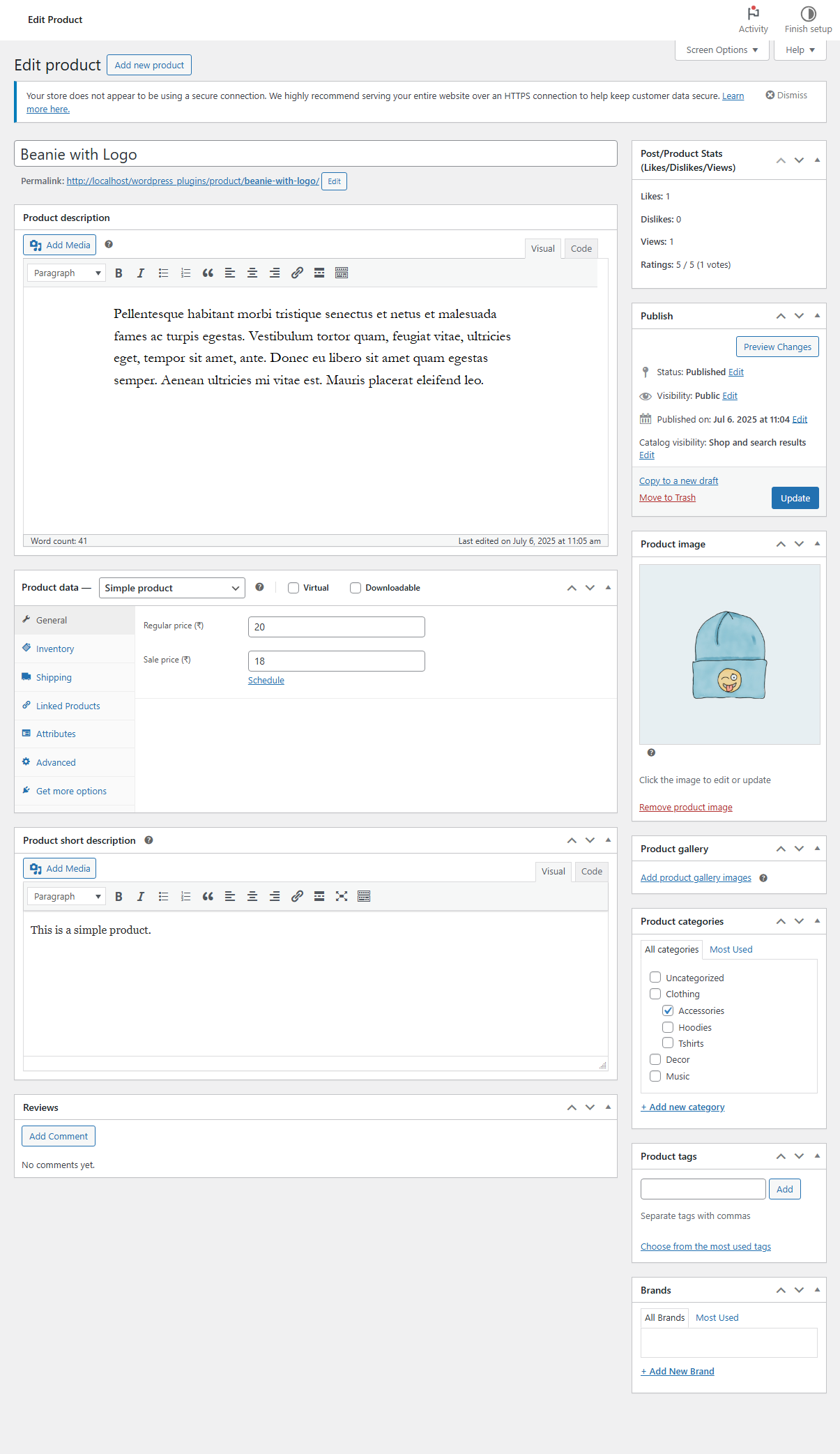The image size is (840, 1454).
Task: Switch short description to Code tab
Action: click(x=592, y=872)
